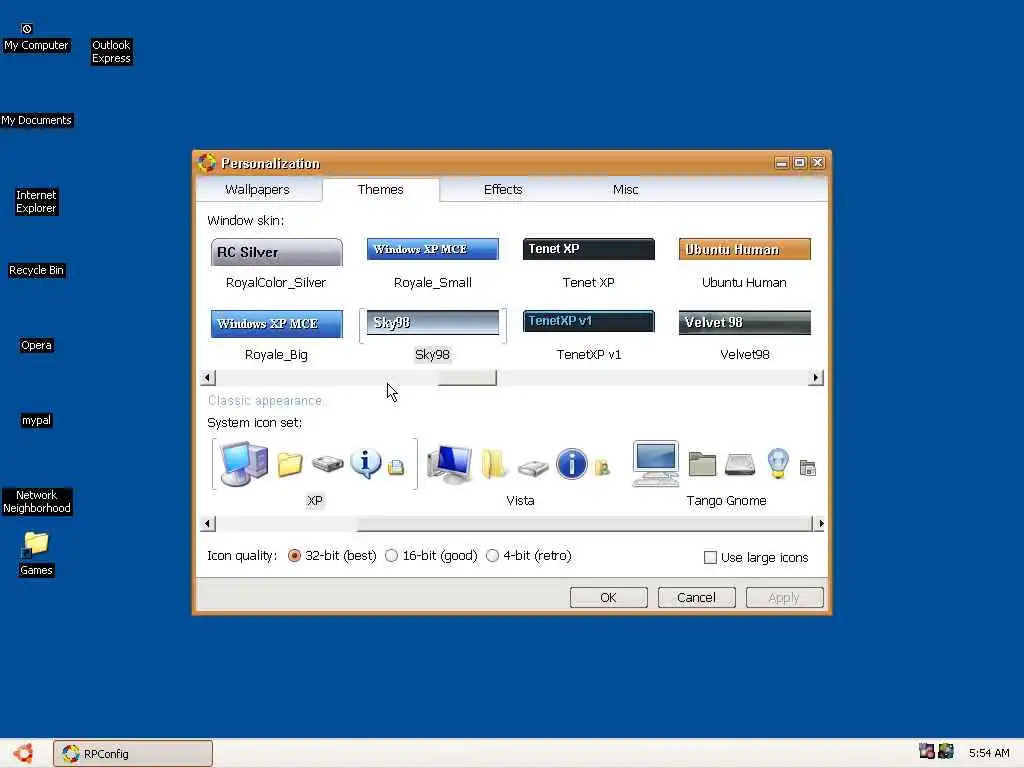Switch to the Wallpapers tab
This screenshot has height=768, width=1024.
[x=257, y=189]
